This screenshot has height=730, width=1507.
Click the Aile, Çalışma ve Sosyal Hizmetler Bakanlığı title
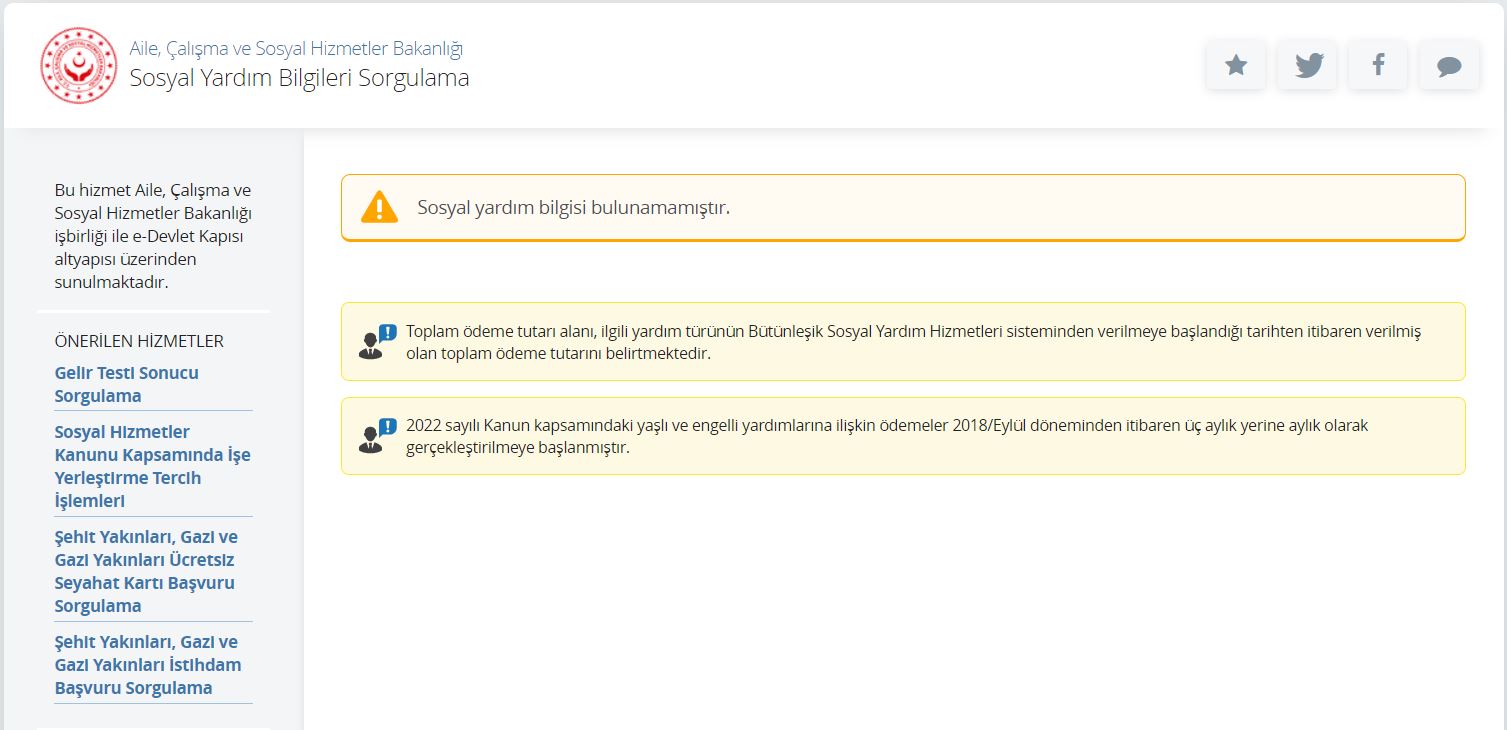[296, 48]
